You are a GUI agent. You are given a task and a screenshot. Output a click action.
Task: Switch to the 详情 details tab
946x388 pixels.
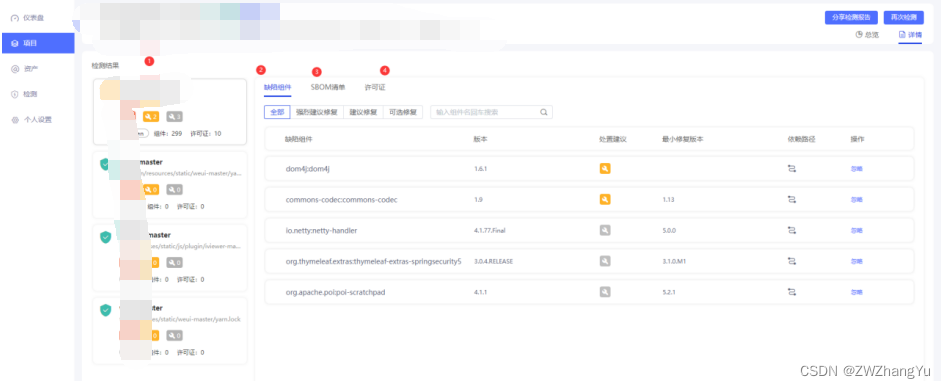coord(910,34)
